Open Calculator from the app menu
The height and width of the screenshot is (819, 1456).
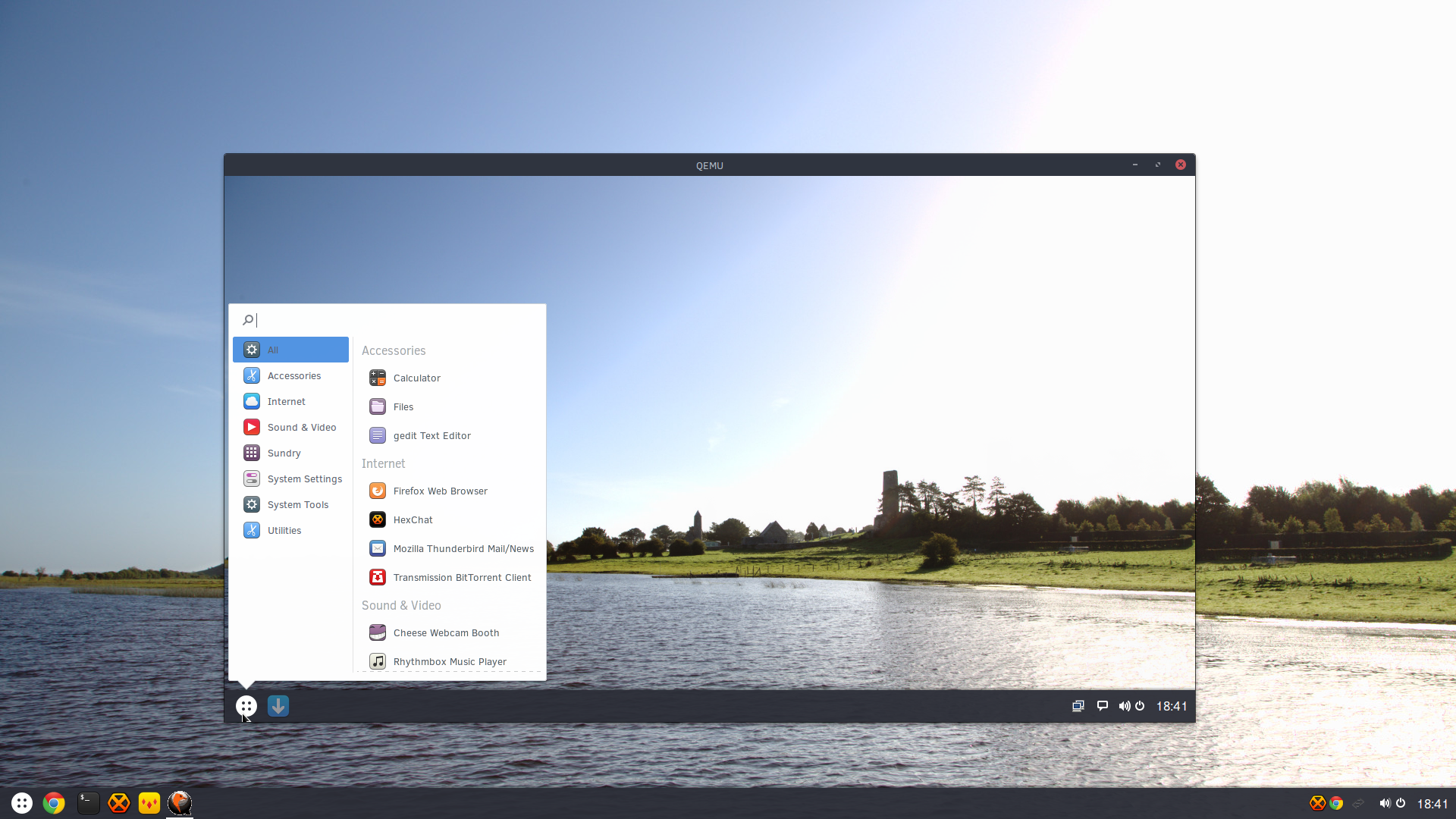(449, 378)
